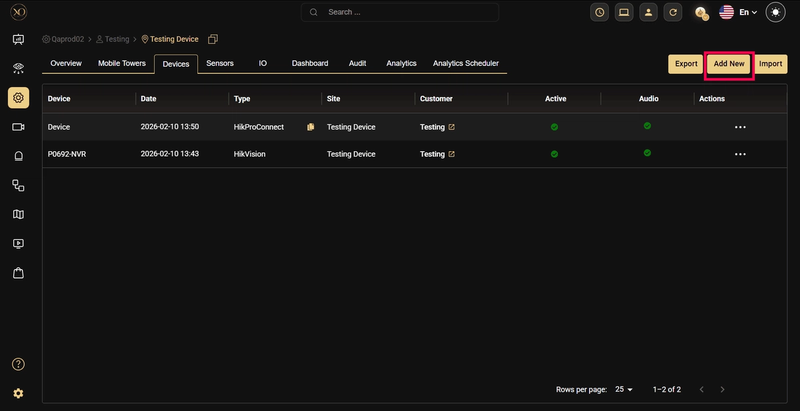Click the Import button
The width and height of the screenshot is (800, 411).
770,64
